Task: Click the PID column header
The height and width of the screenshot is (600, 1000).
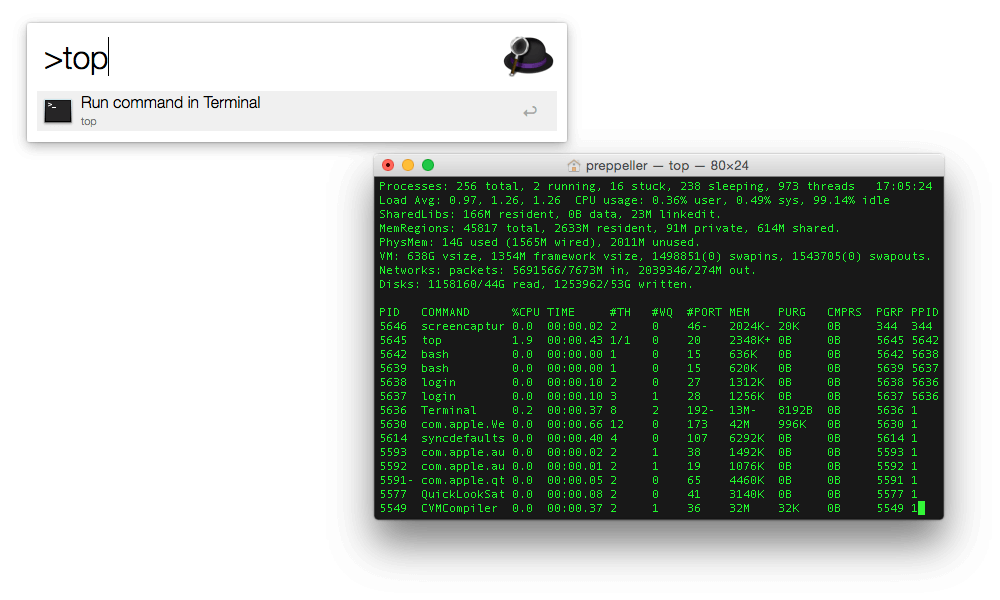Action: click(x=390, y=312)
